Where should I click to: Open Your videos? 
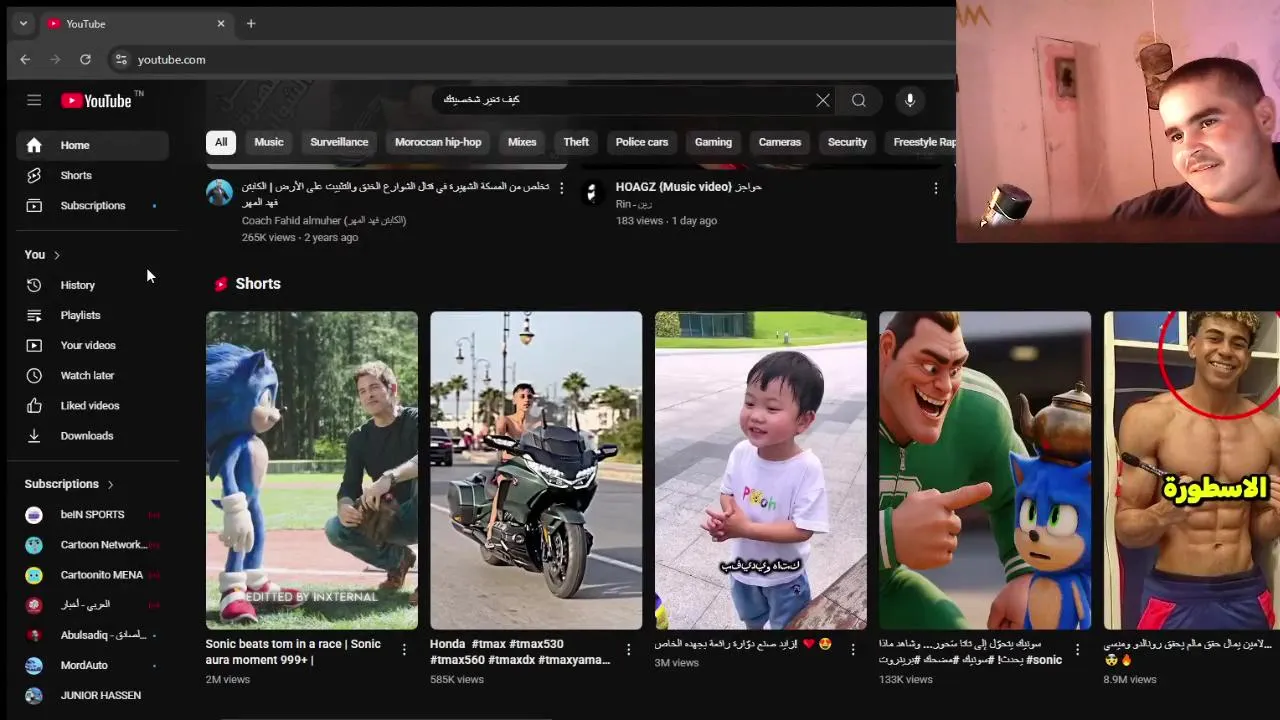[92, 345]
